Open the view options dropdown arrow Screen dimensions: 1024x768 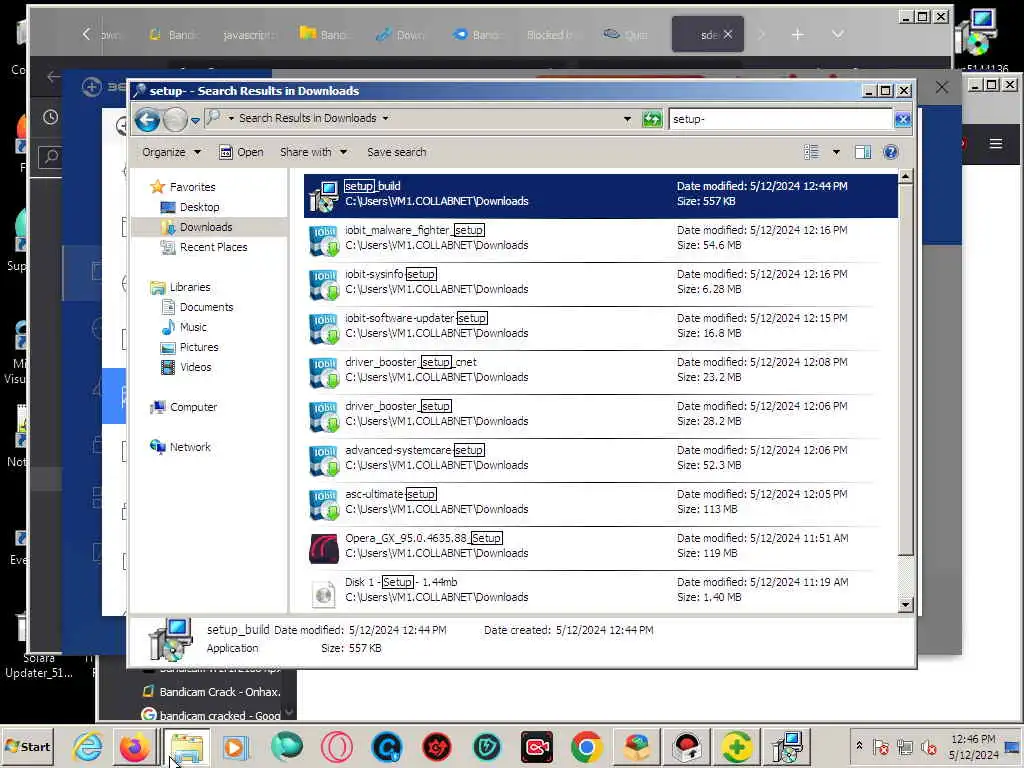pos(836,152)
